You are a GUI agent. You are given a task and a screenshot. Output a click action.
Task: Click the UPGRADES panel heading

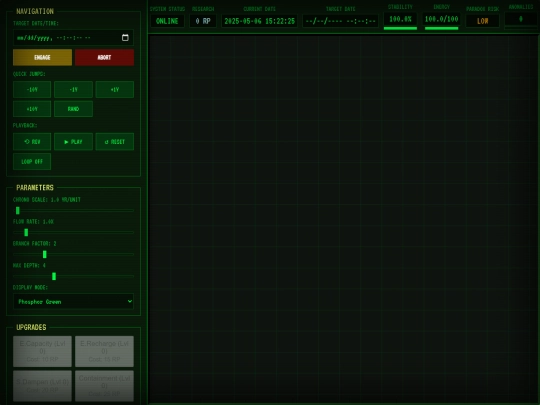tap(31, 327)
